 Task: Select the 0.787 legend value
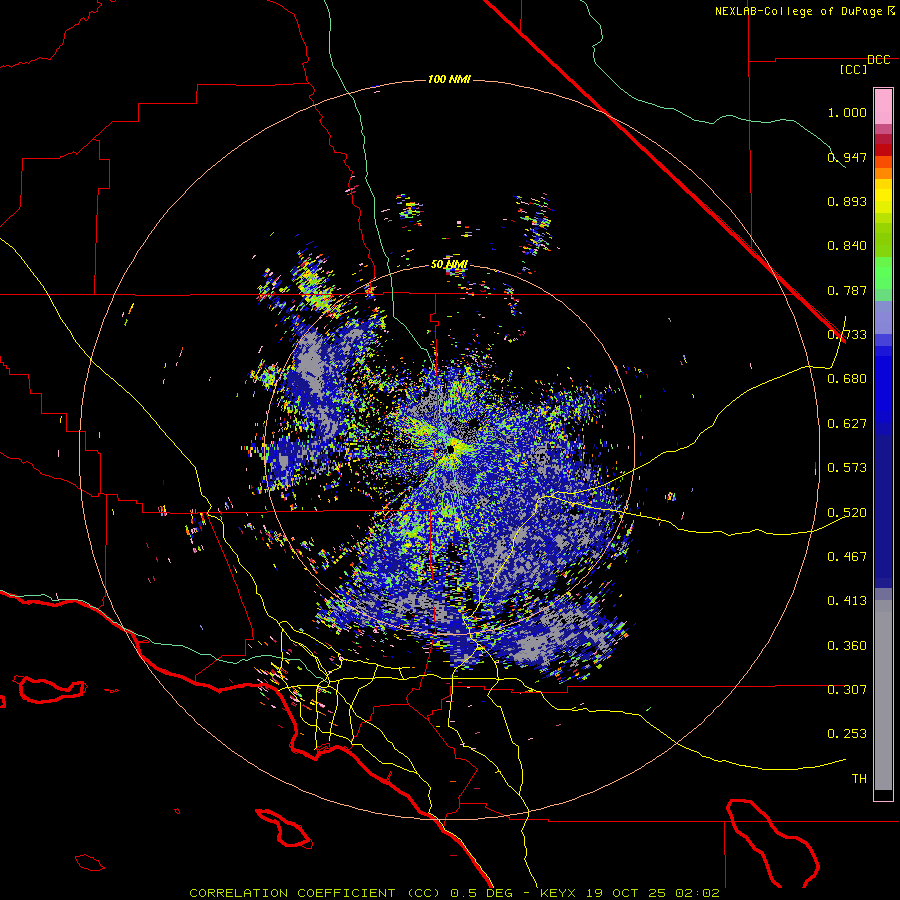click(847, 290)
